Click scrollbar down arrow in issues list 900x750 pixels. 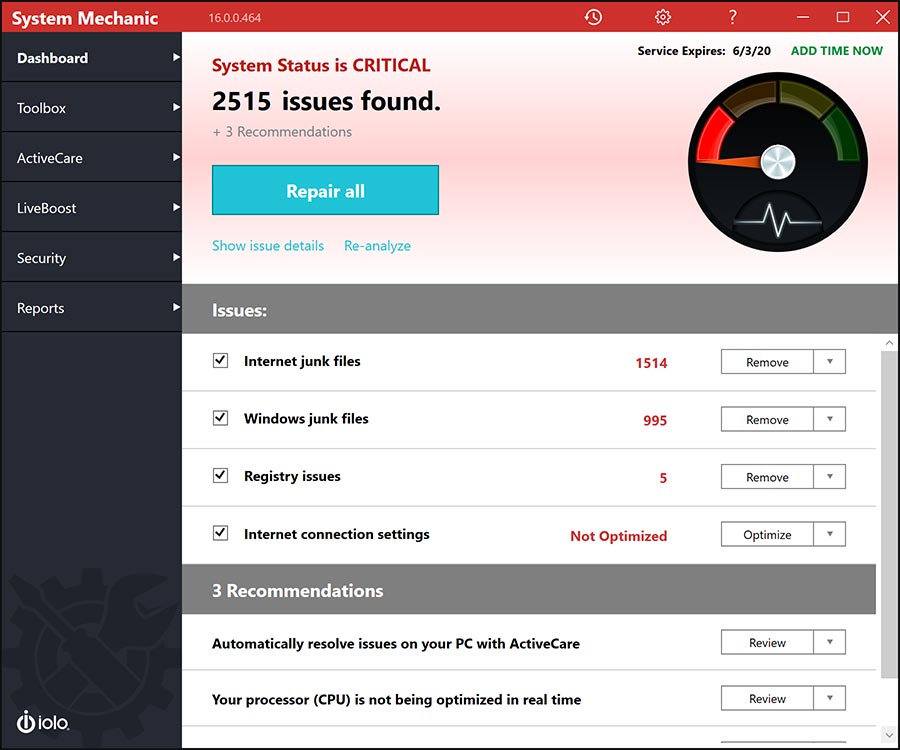pyautogui.click(x=889, y=735)
